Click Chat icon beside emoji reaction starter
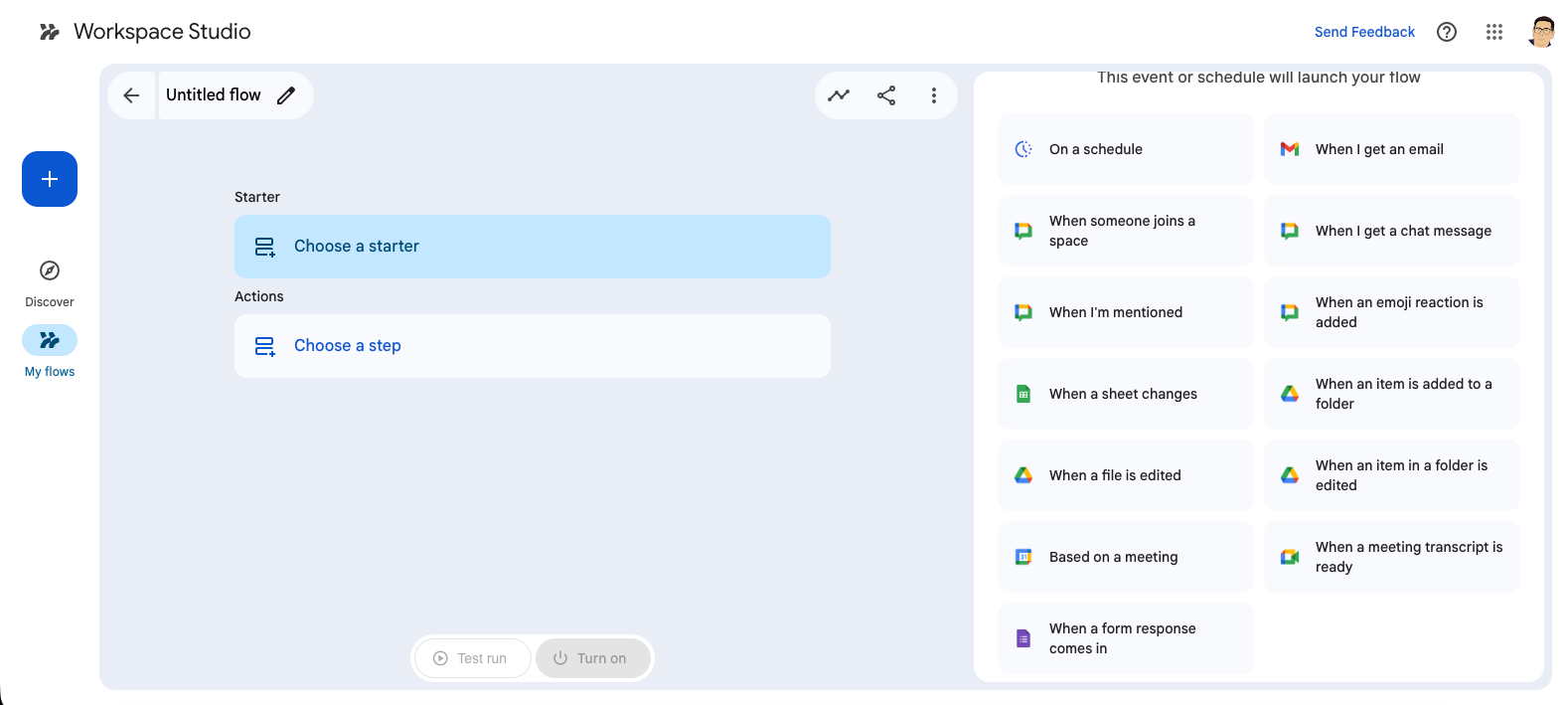The width and height of the screenshot is (1568, 705). [1290, 312]
